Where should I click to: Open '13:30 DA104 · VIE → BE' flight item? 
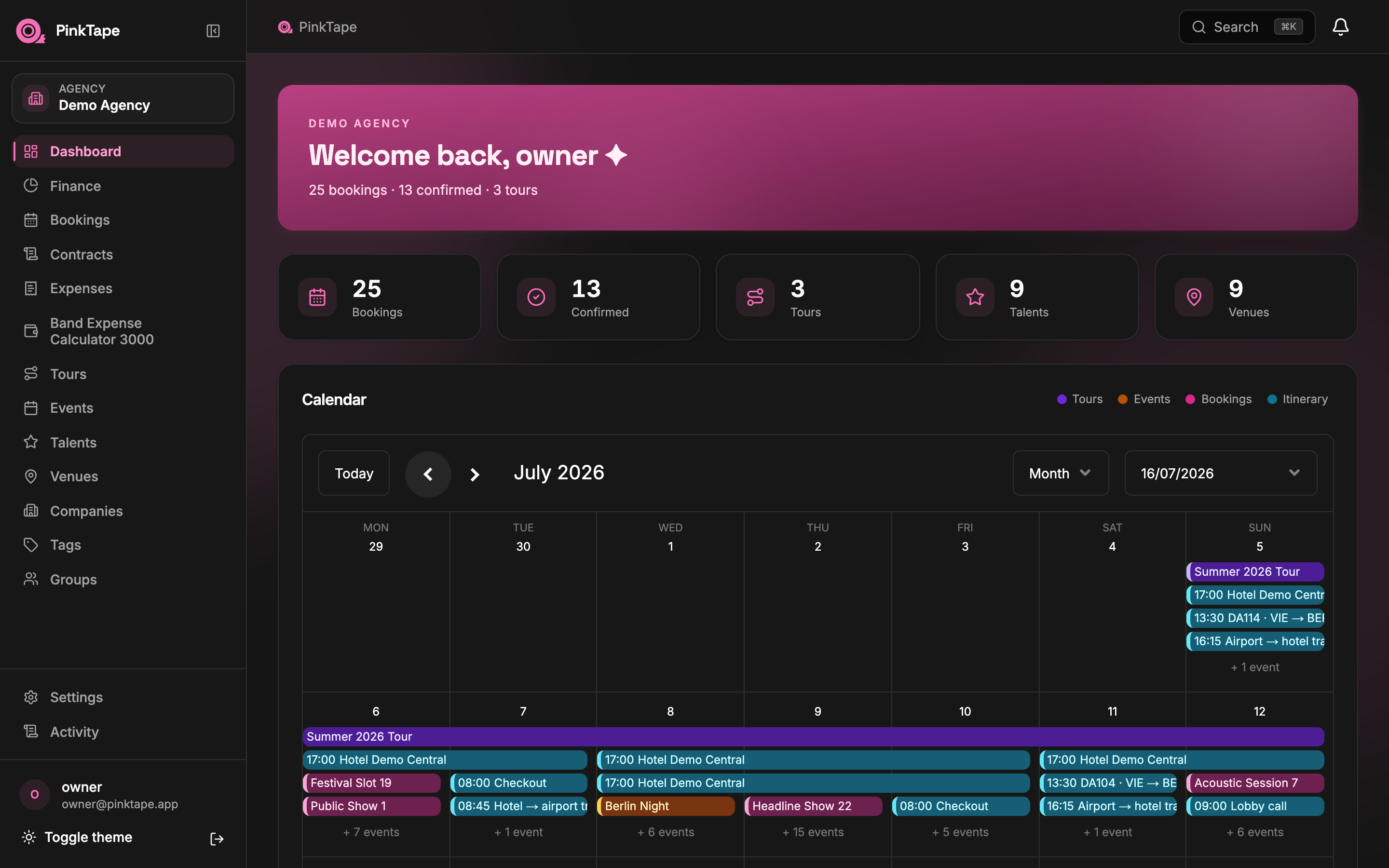click(x=1108, y=783)
